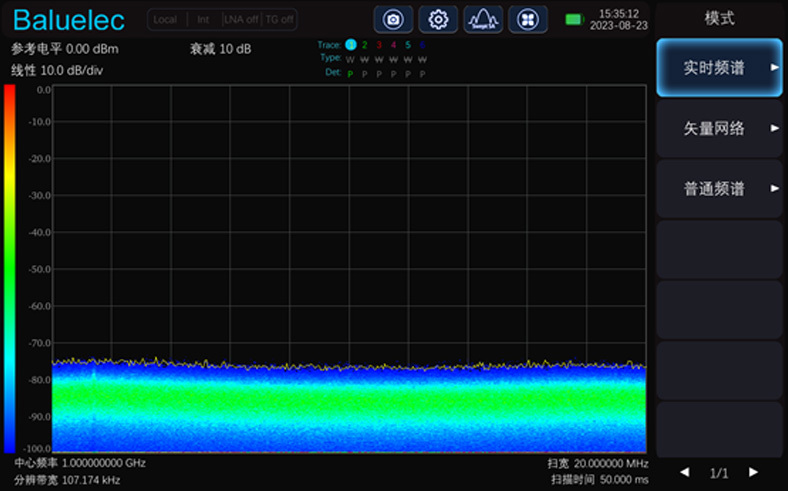The image size is (788, 491).
Task: Select 实时频谱 mode
Action: [x=719, y=67]
